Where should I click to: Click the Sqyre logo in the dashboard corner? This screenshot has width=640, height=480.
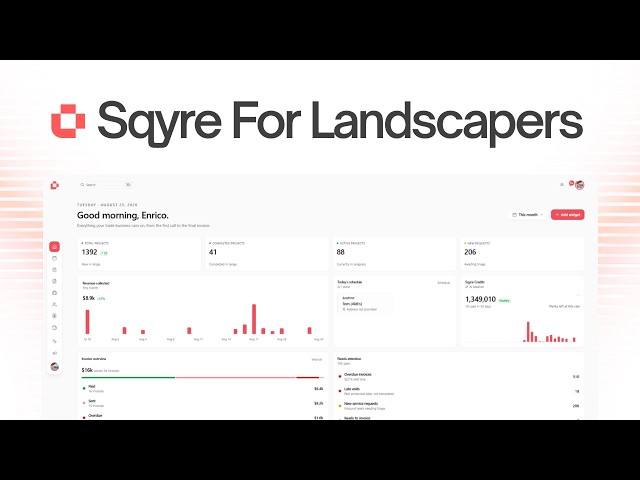click(x=54, y=185)
